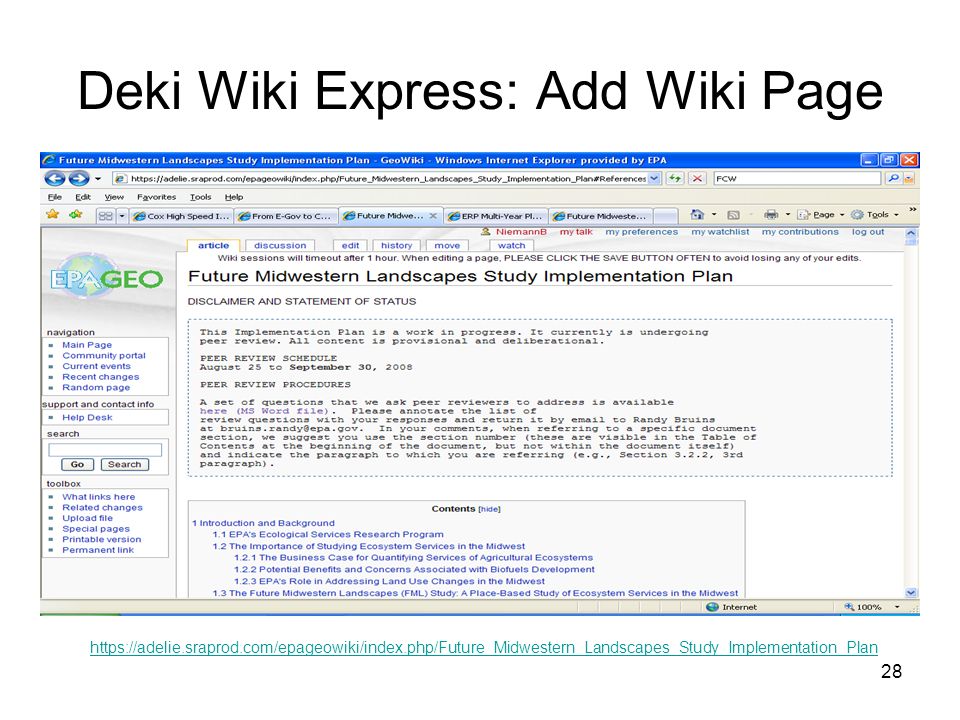This screenshot has height=720, width=960.
Task: Click the browser Forward arrow button
Action: pyautogui.click(x=79, y=178)
